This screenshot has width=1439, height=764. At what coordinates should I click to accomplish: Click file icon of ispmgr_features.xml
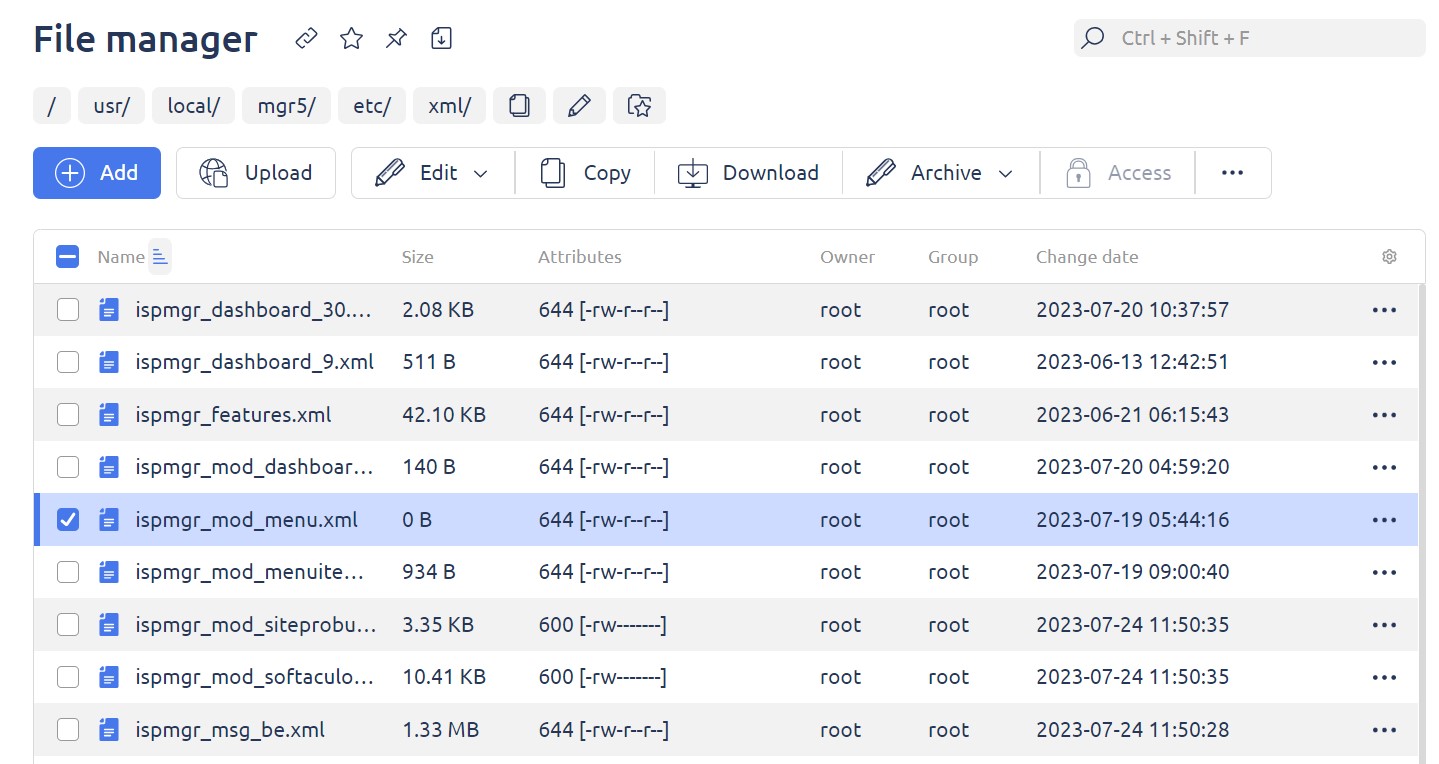[x=109, y=415]
